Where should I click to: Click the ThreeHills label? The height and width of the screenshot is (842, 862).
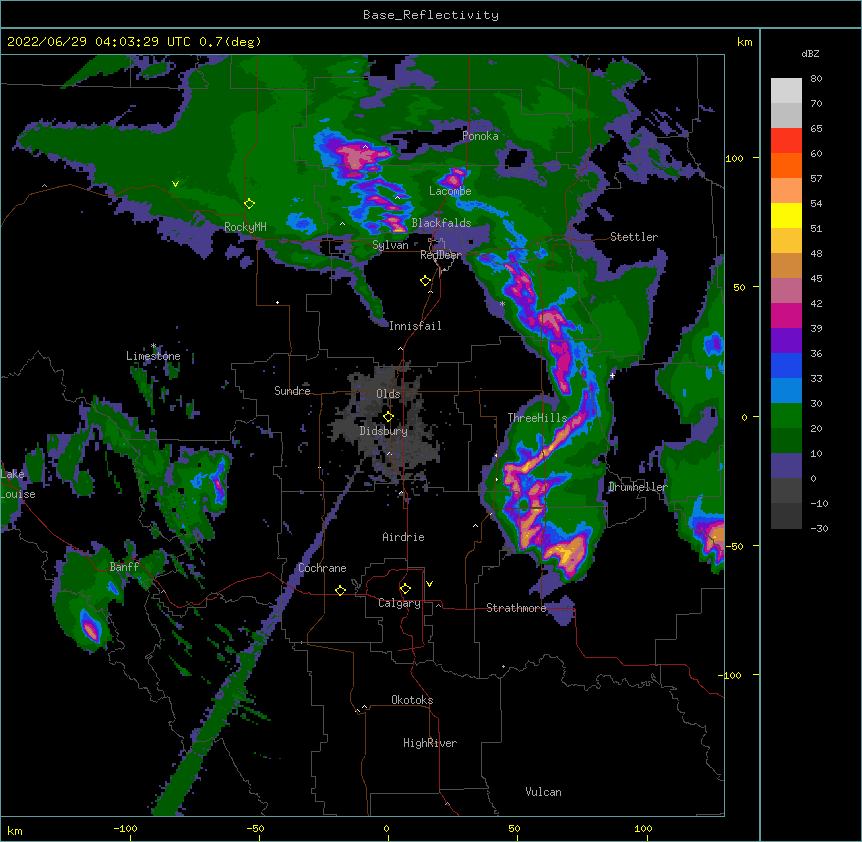[537, 418]
